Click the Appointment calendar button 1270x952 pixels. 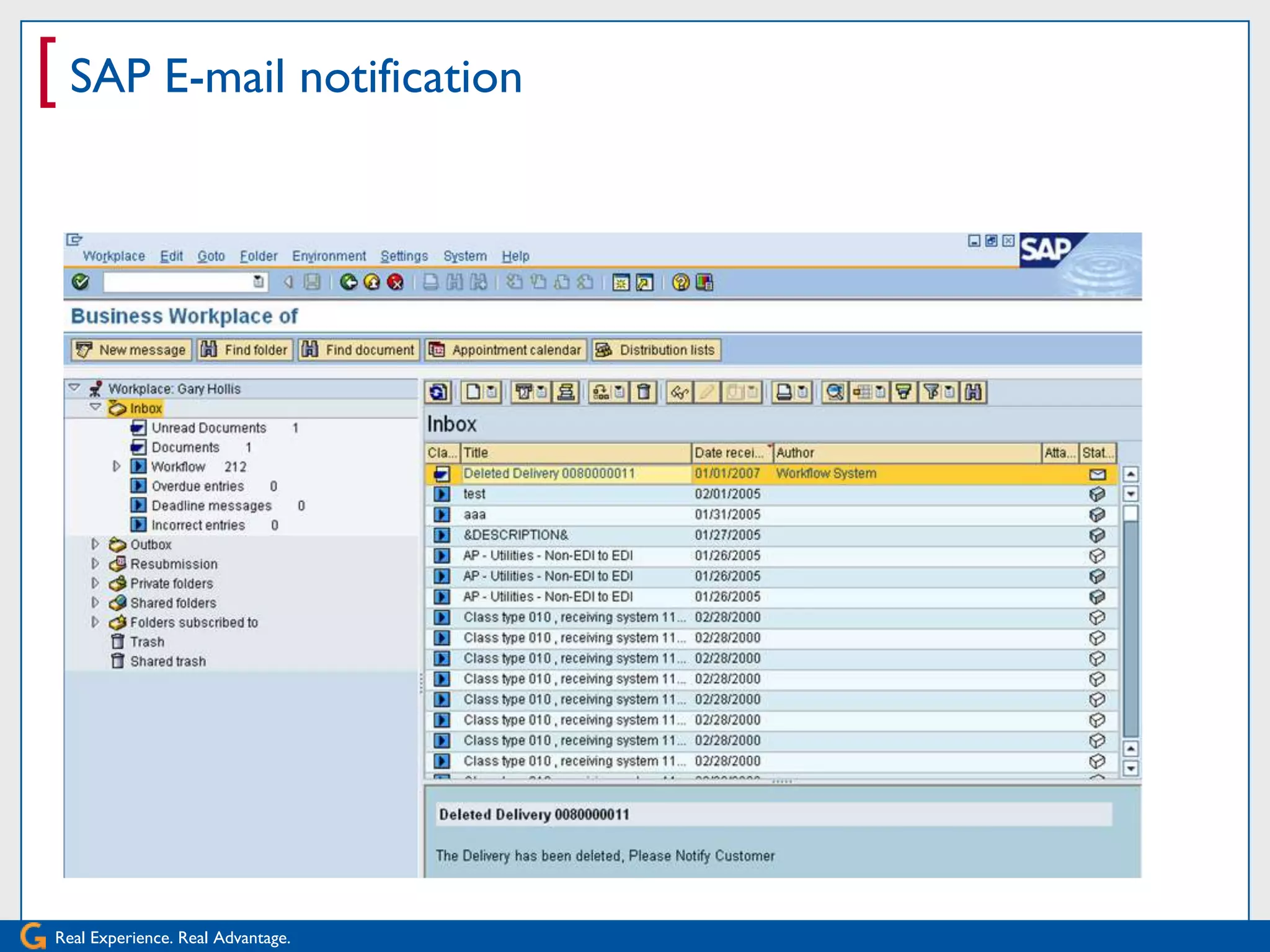(505, 350)
